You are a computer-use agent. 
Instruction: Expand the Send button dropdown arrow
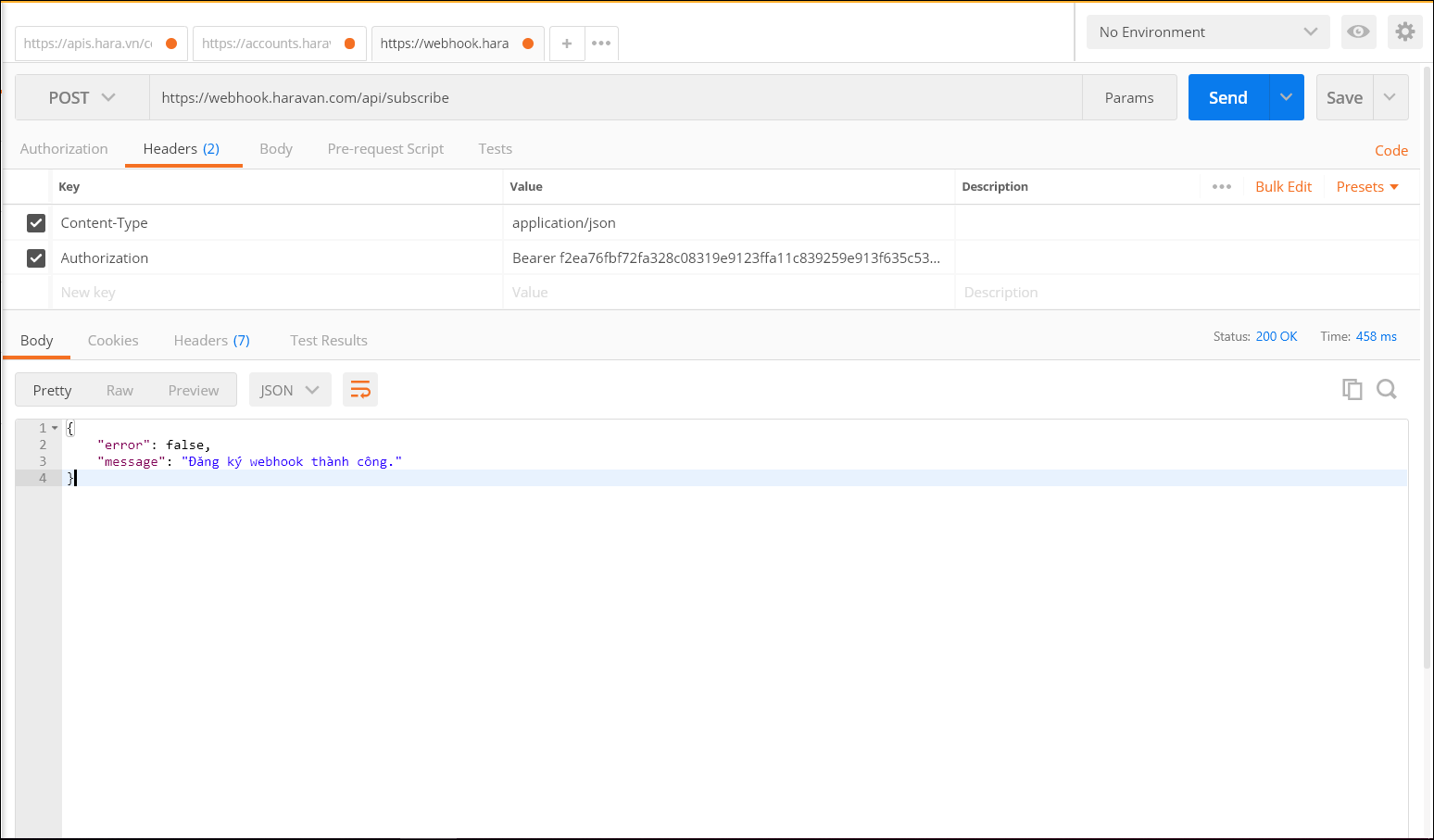[x=1286, y=97]
